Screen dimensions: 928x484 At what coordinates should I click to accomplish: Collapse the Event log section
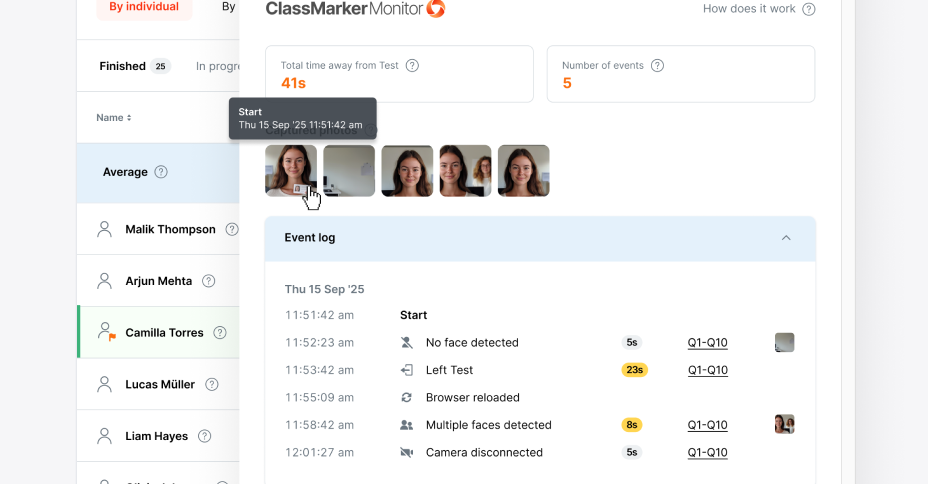pos(786,238)
